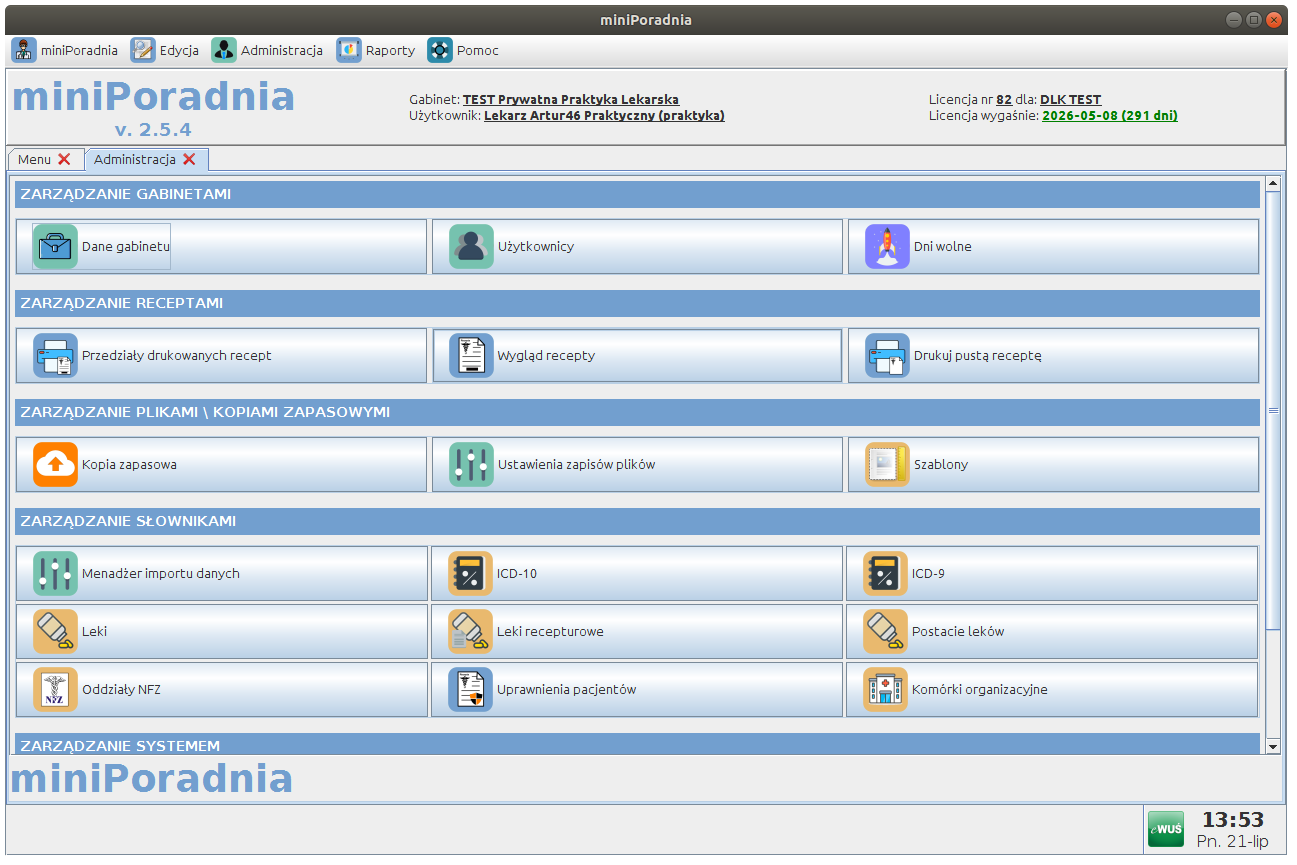This screenshot has height=865, width=1297.
Task: Close the Administracja tab
Action: point(189,159)
